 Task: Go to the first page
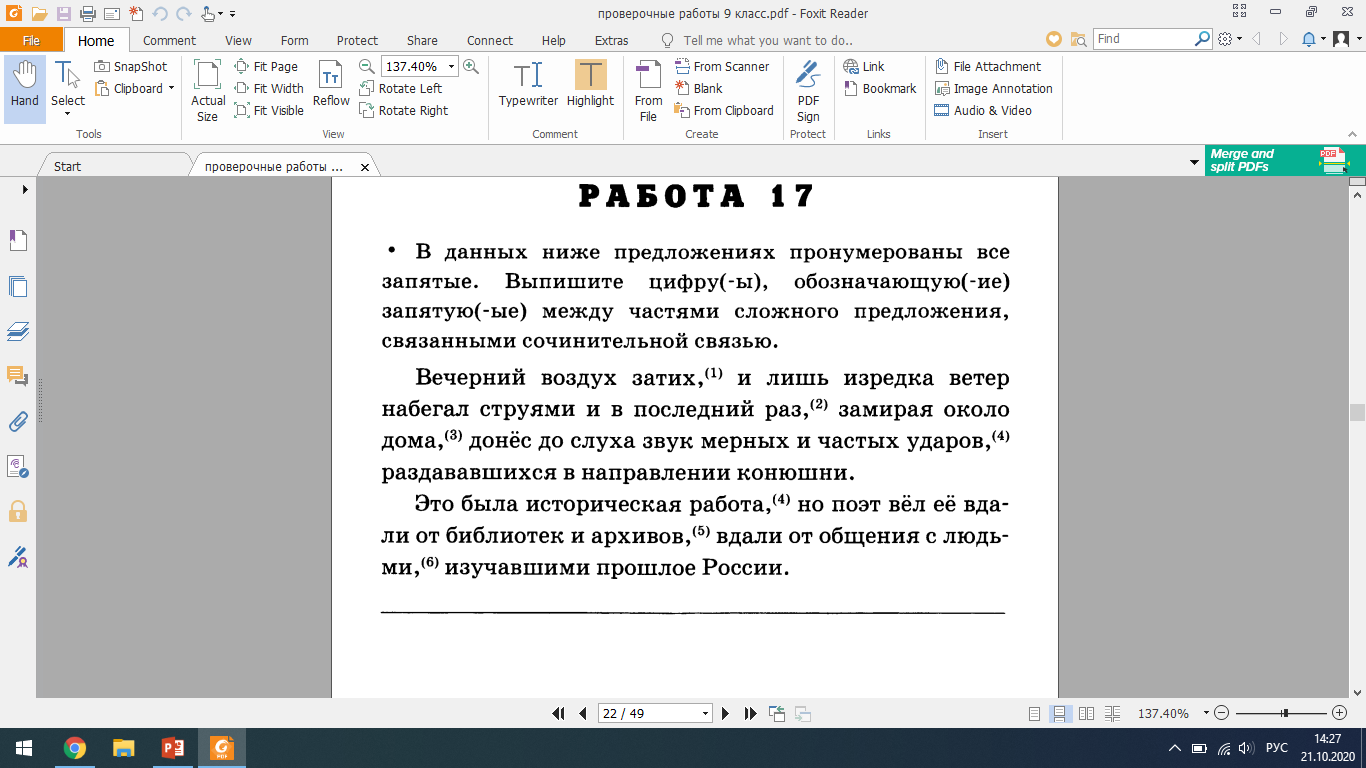(x=559, y=713)
